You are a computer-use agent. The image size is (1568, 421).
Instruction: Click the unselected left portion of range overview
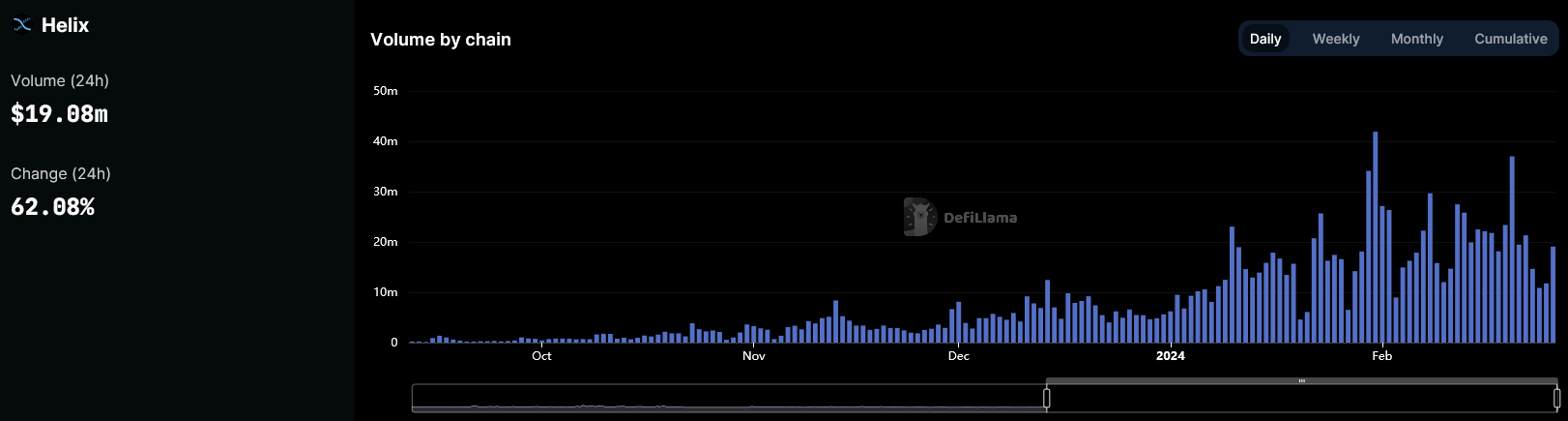[x=729, y=398]
